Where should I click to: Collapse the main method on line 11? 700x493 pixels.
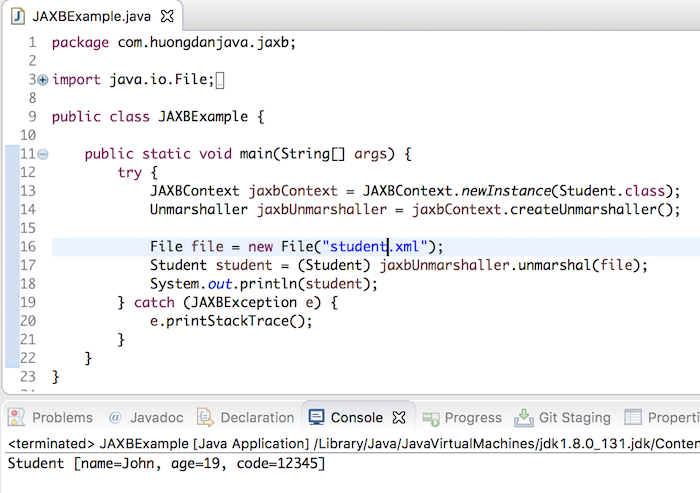pos(42,155)
